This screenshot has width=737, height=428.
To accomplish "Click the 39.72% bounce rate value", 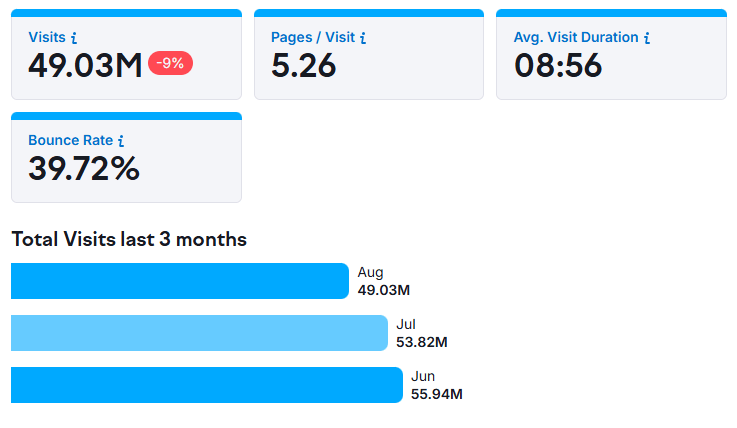I will pos(84,168).
